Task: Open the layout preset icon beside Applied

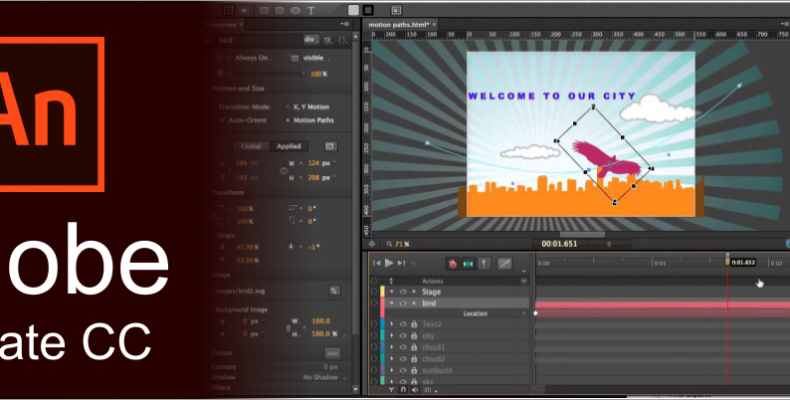Action: point(330,146)
